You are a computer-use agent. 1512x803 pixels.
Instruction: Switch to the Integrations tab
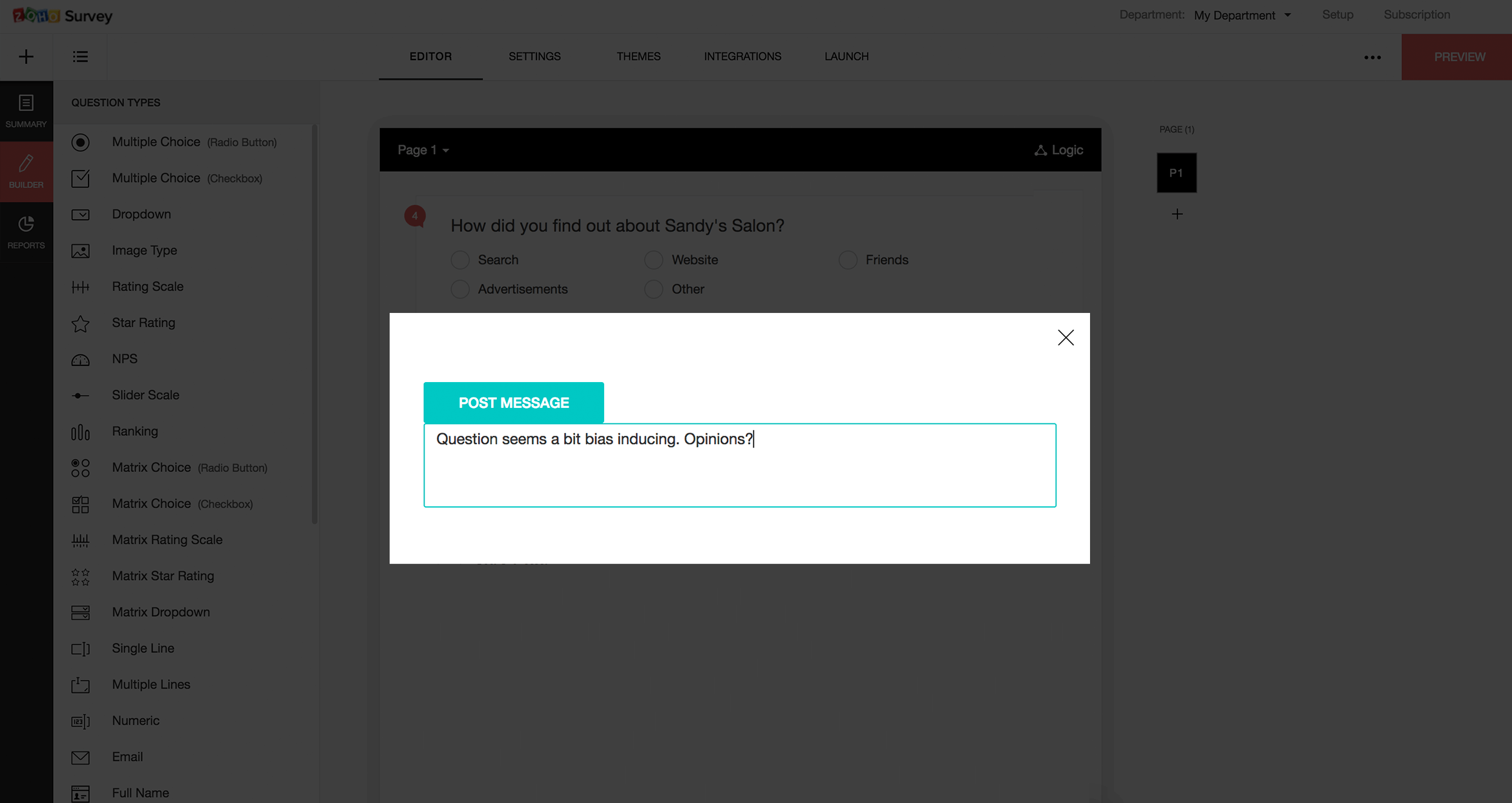point(742,56)
